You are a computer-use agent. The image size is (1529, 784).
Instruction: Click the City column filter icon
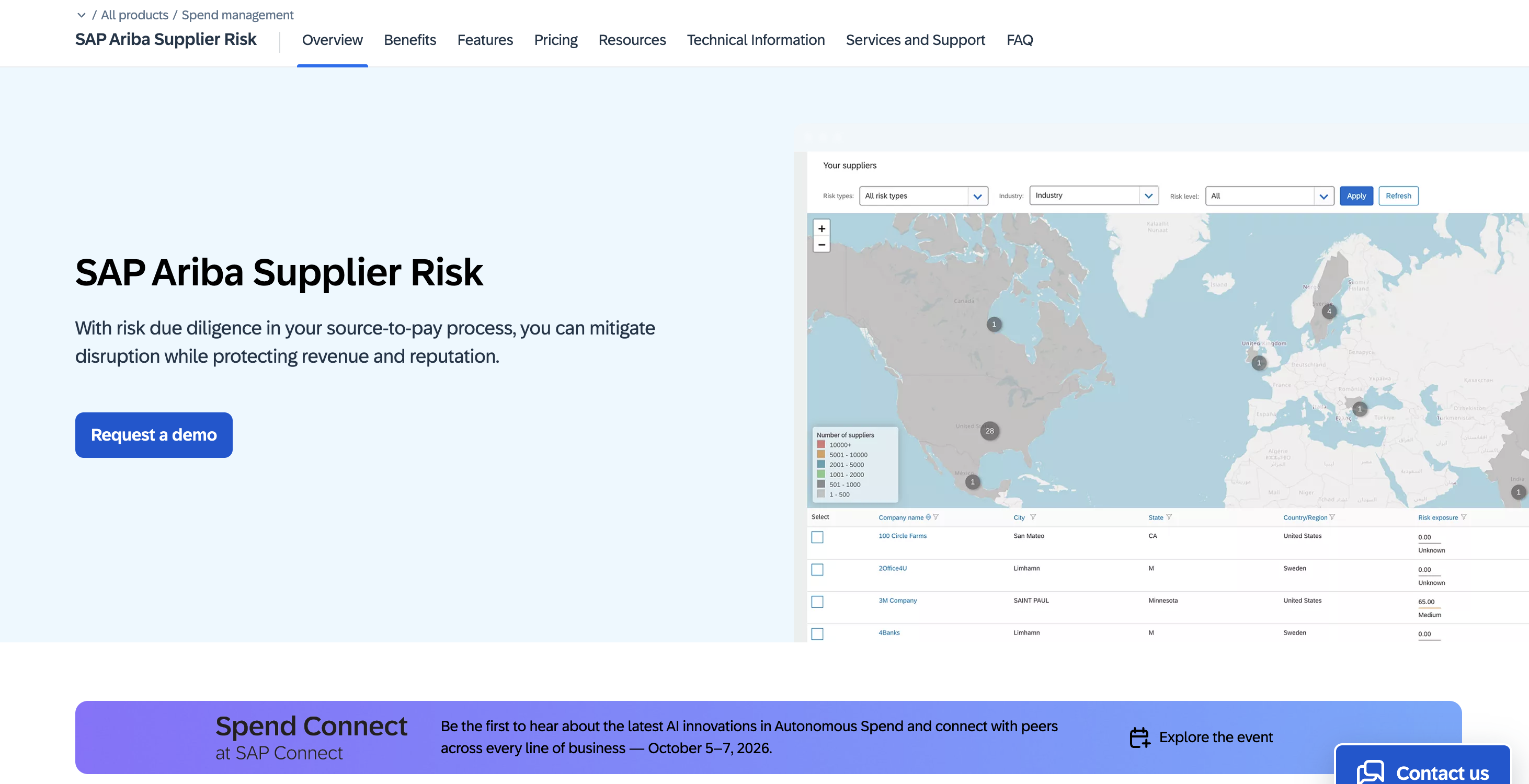click(x=1033, y=517)
